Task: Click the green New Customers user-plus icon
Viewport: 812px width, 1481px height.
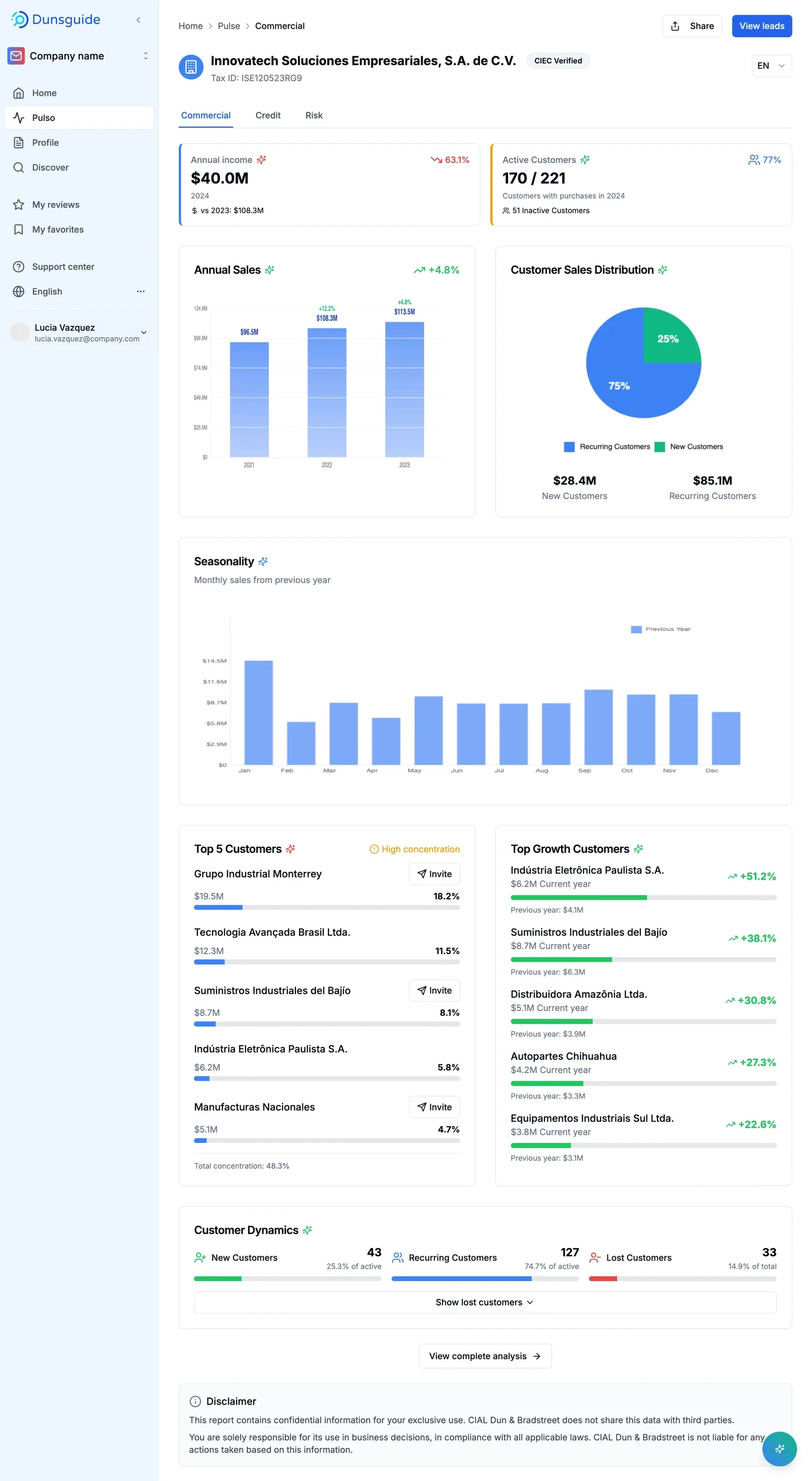Action: tap(200, 1257)
